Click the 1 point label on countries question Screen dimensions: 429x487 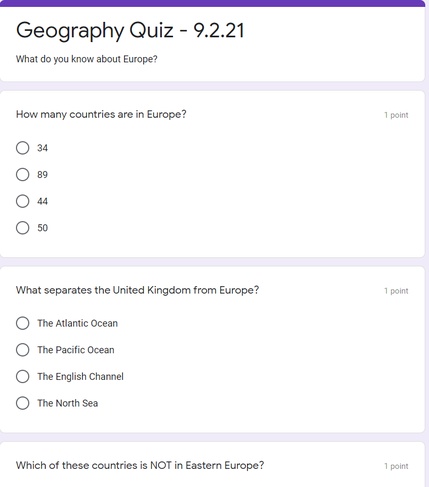[x=396, y=115]
